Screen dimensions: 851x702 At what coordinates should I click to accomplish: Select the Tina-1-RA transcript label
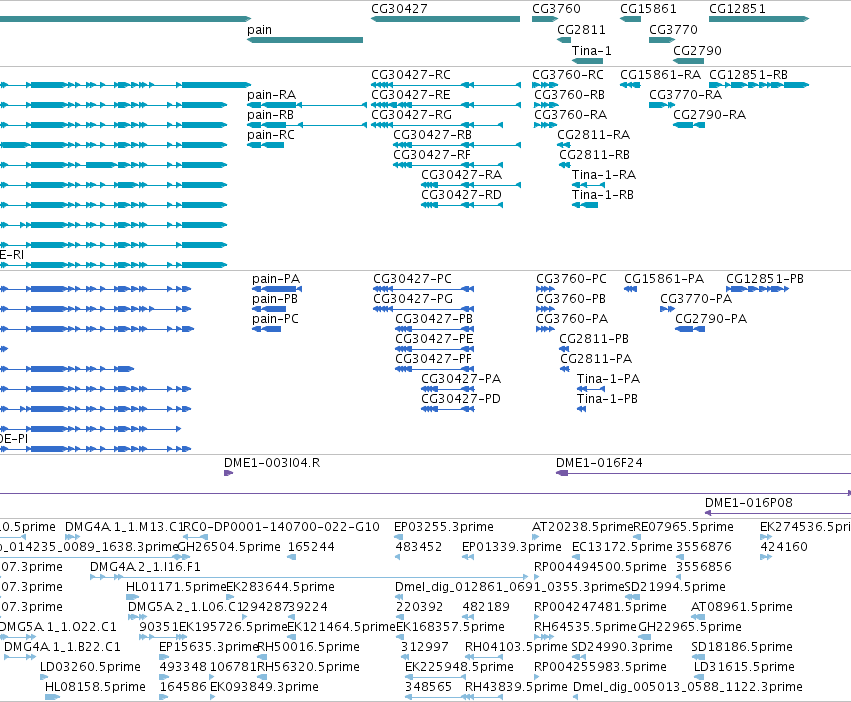tap(604, 175)
